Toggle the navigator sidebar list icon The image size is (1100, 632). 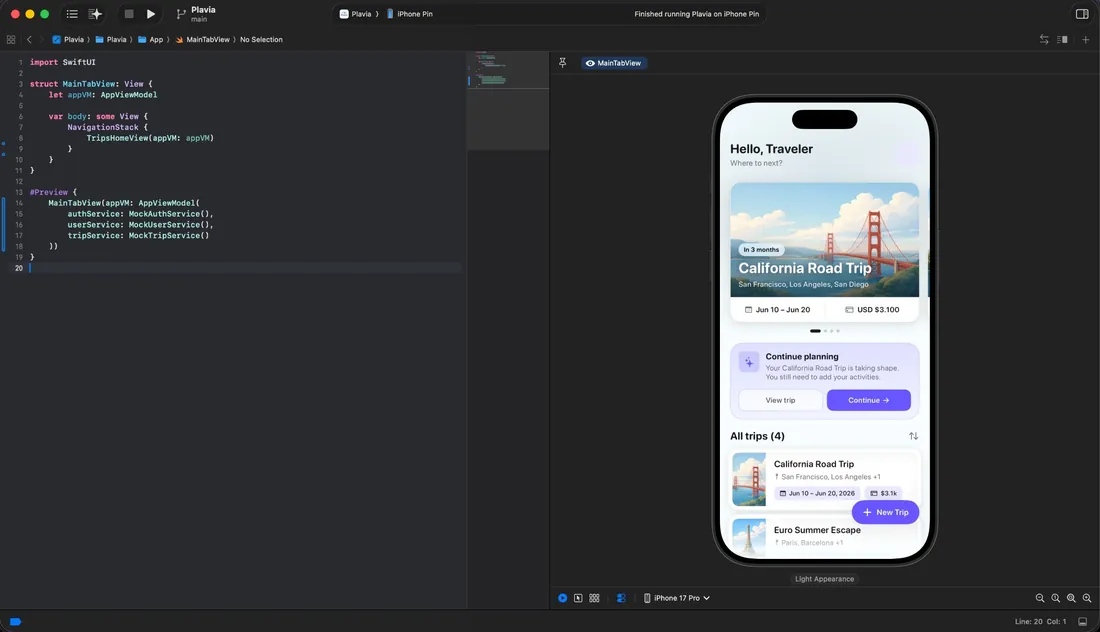pos(72,14)
